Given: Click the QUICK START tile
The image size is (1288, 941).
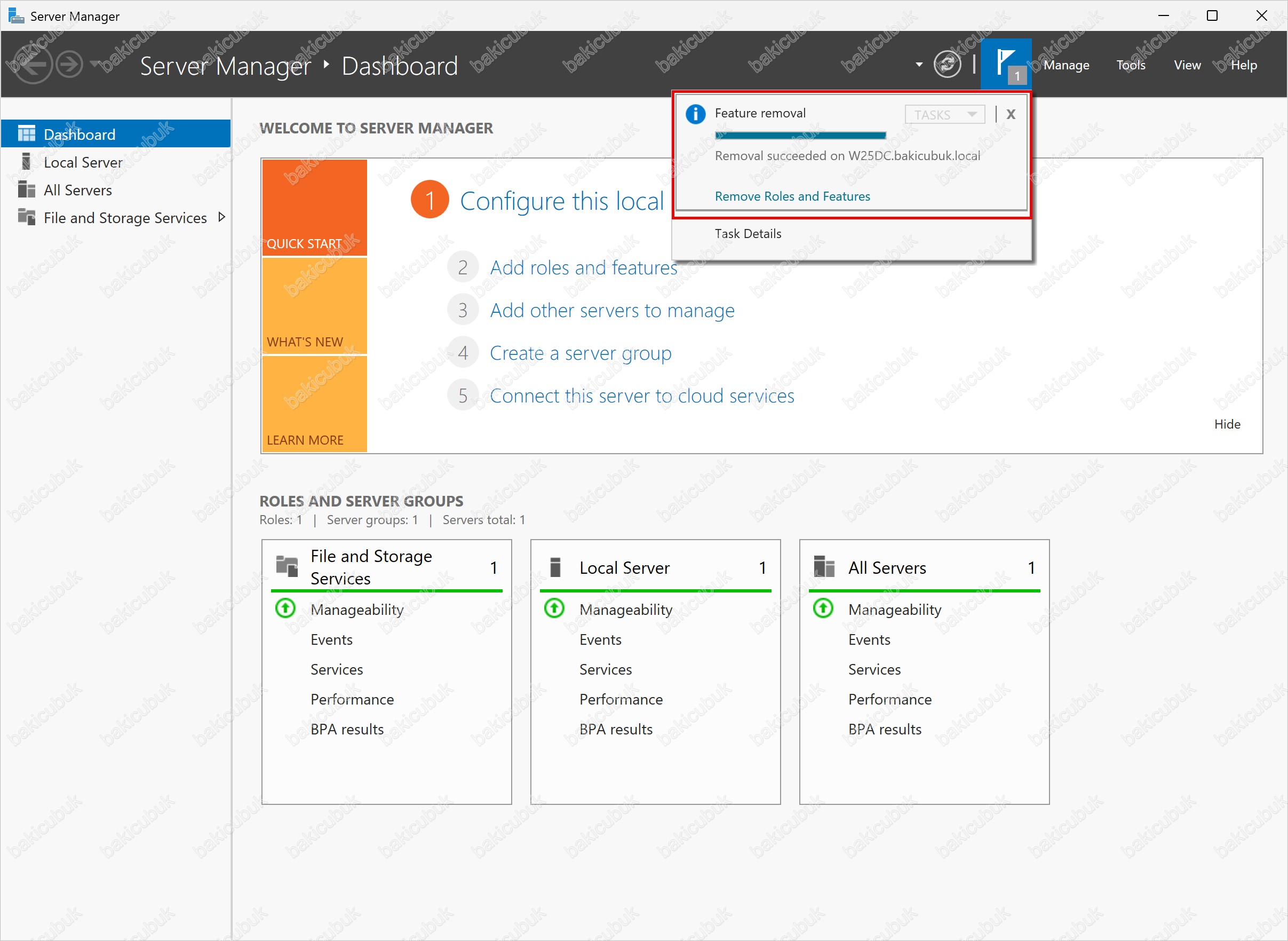Looking at the screenshot, I should [314, 207].
